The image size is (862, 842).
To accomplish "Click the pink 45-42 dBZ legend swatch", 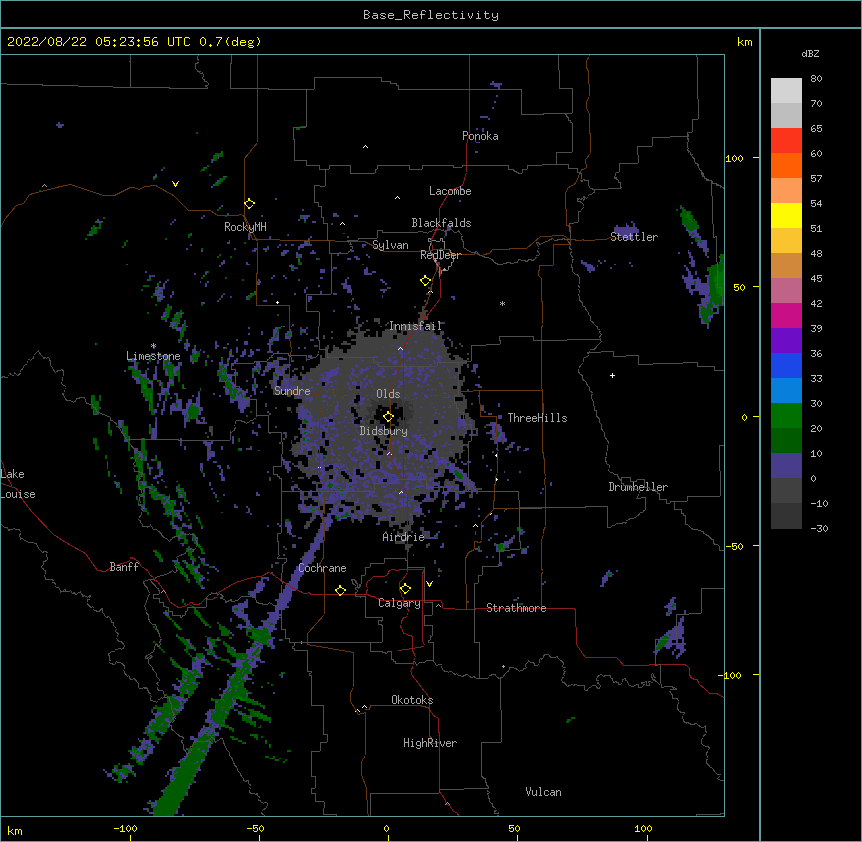I will 786,291.
